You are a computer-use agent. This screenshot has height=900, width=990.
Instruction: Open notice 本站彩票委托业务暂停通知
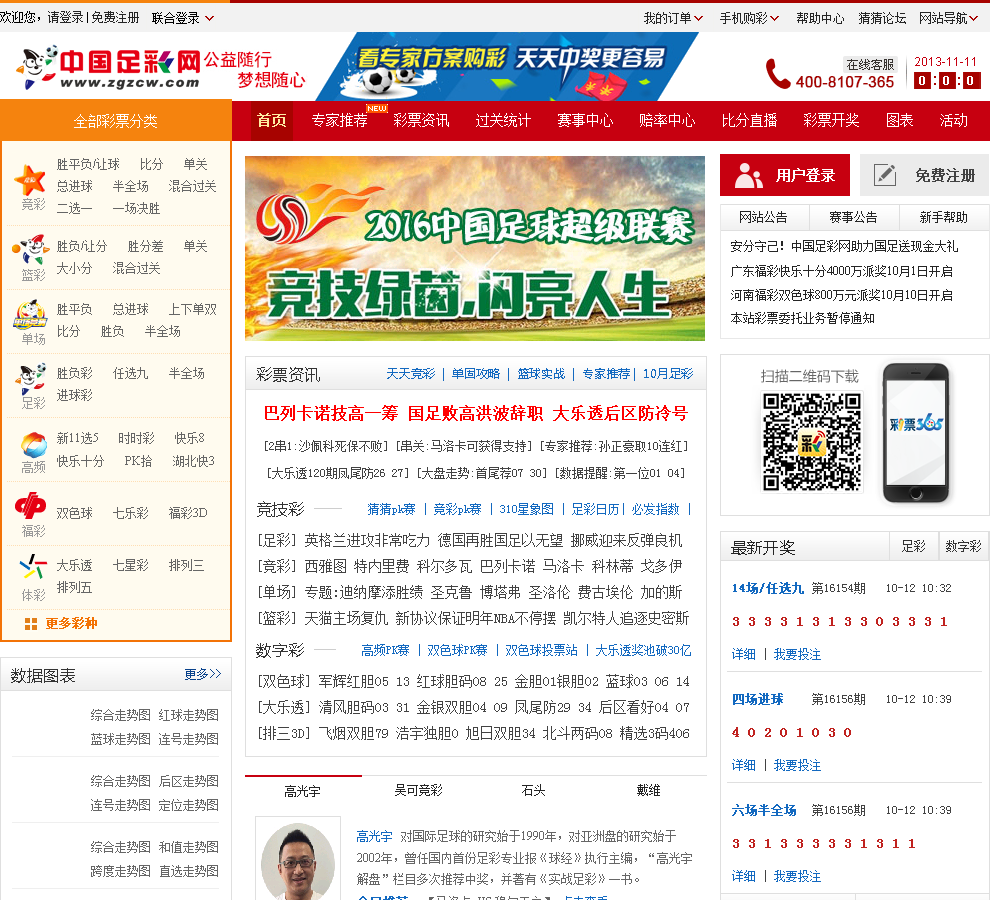coord(802,318)
